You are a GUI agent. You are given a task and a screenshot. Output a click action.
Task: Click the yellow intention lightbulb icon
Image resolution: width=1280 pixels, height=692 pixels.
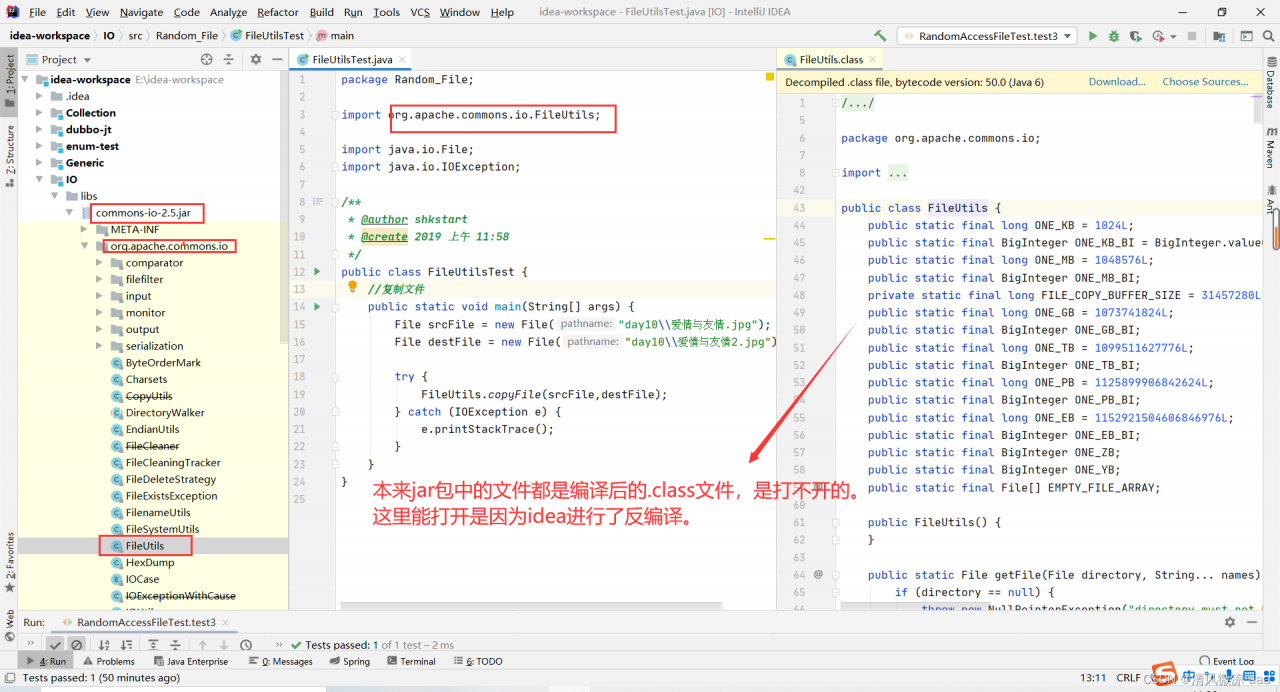pos(352,288)
